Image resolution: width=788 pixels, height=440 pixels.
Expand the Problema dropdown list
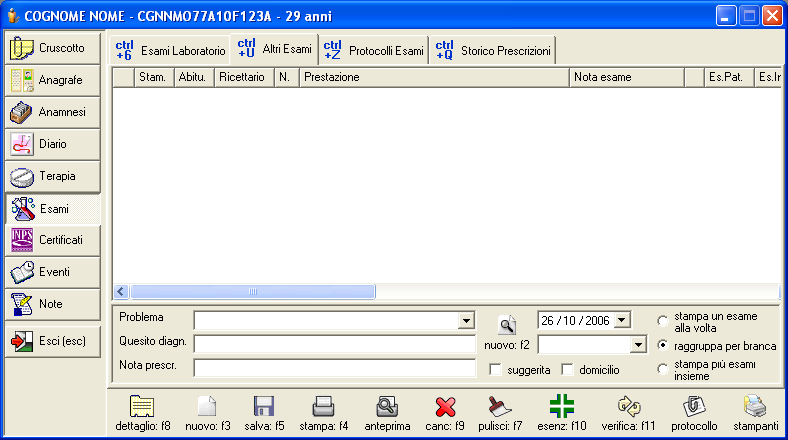pos(465,320)
